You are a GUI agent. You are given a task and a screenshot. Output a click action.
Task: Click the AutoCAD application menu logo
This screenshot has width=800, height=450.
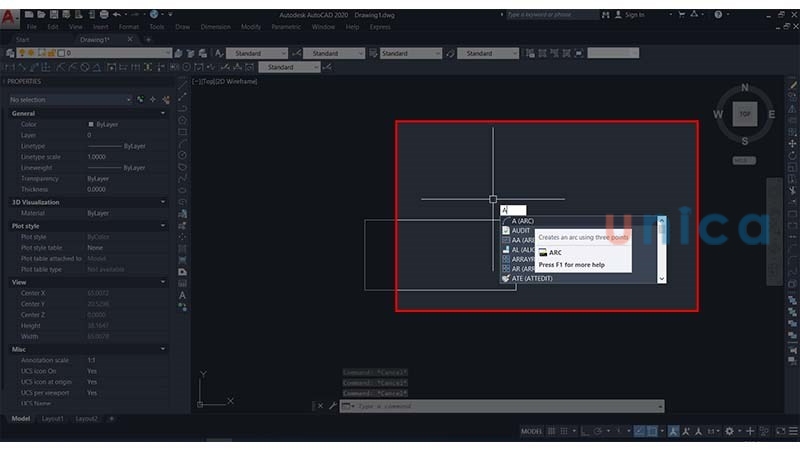click(9, 17)
